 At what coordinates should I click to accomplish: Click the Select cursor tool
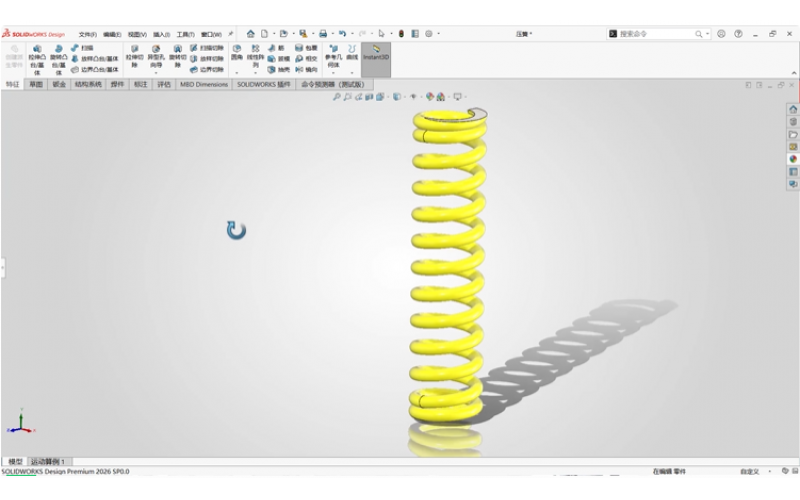382,34
